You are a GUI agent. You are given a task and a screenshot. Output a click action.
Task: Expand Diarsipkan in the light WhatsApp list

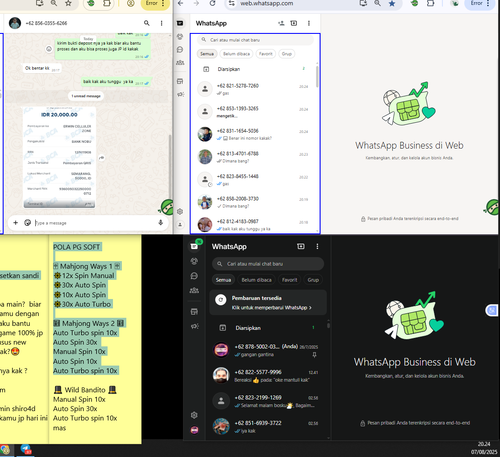pos(255,69)
